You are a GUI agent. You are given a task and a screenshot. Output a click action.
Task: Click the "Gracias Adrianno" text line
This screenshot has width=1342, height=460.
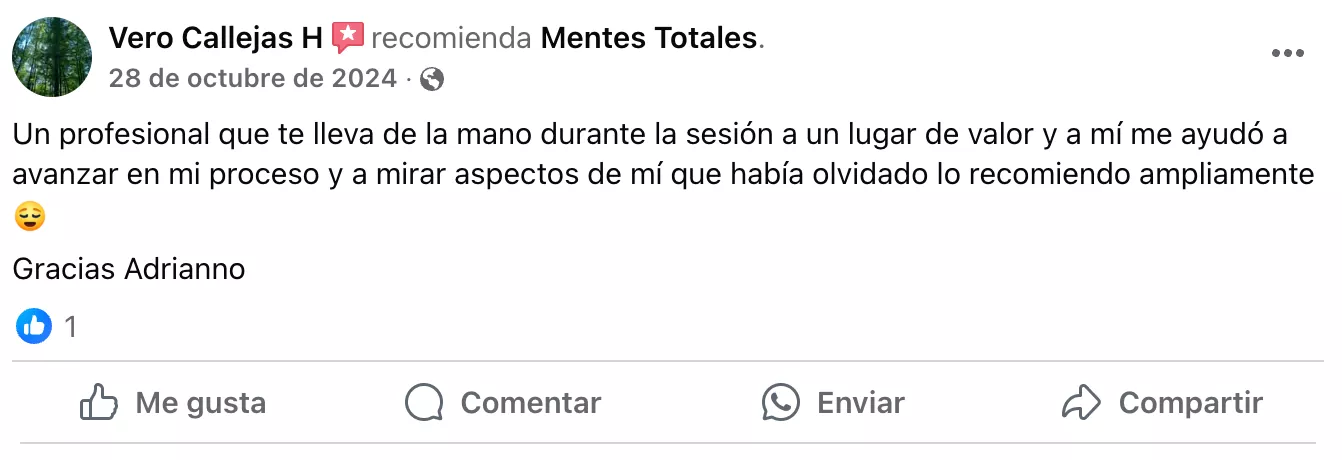[x=129, y=269]
